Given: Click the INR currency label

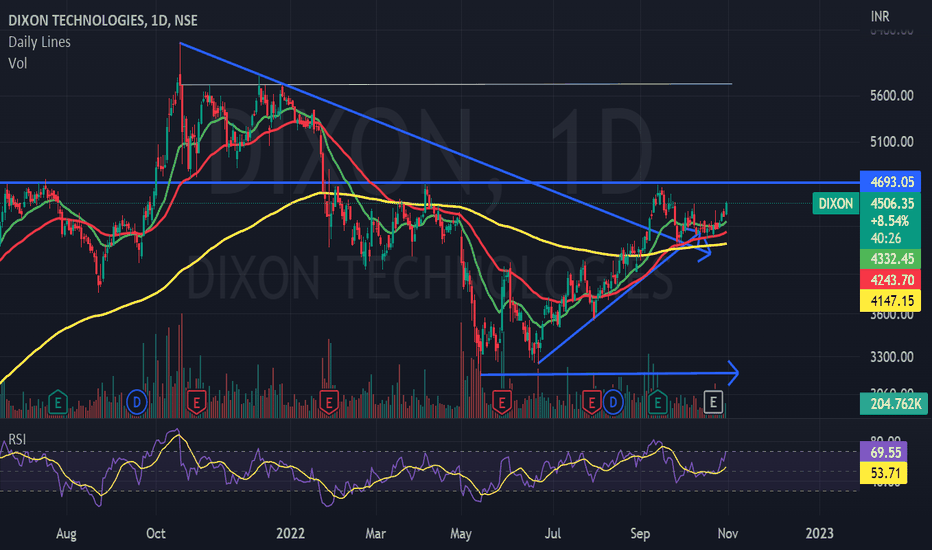Looking at the screenshot, I should (880, 16).
